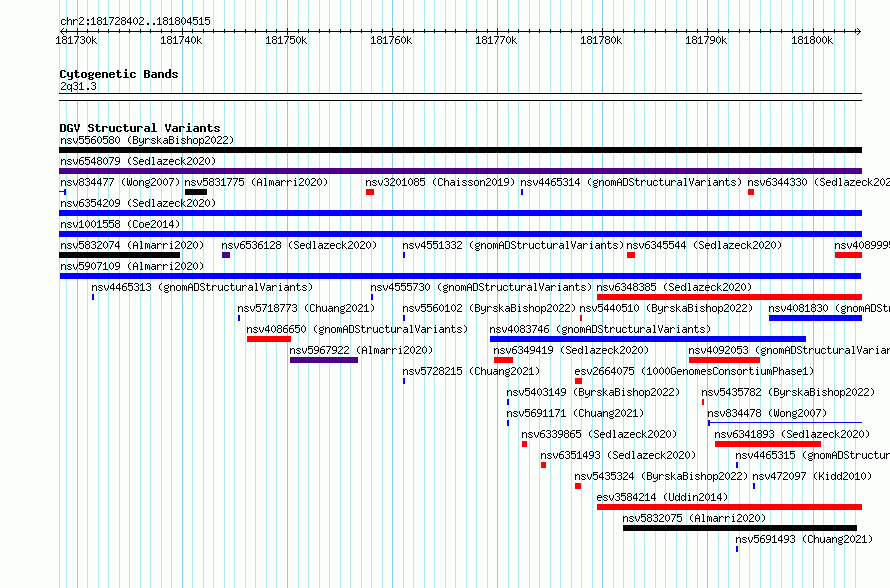Screen dimensions: 890x588
Task: Click the red bar under nsv4086650
Action: [269, 339]
